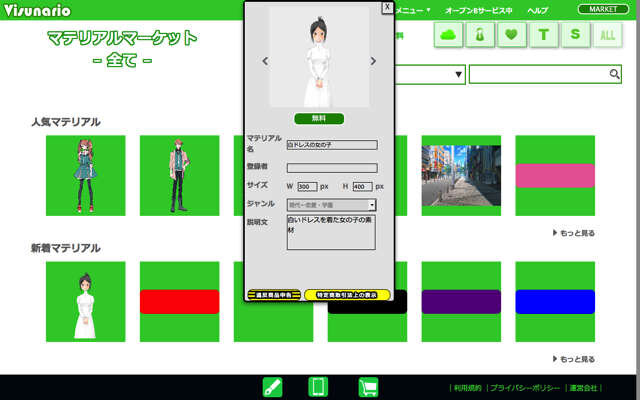Viewport: 640px width, 400px height.
Task: Show previous image with left chevron
Action: [x=265, y=61]
